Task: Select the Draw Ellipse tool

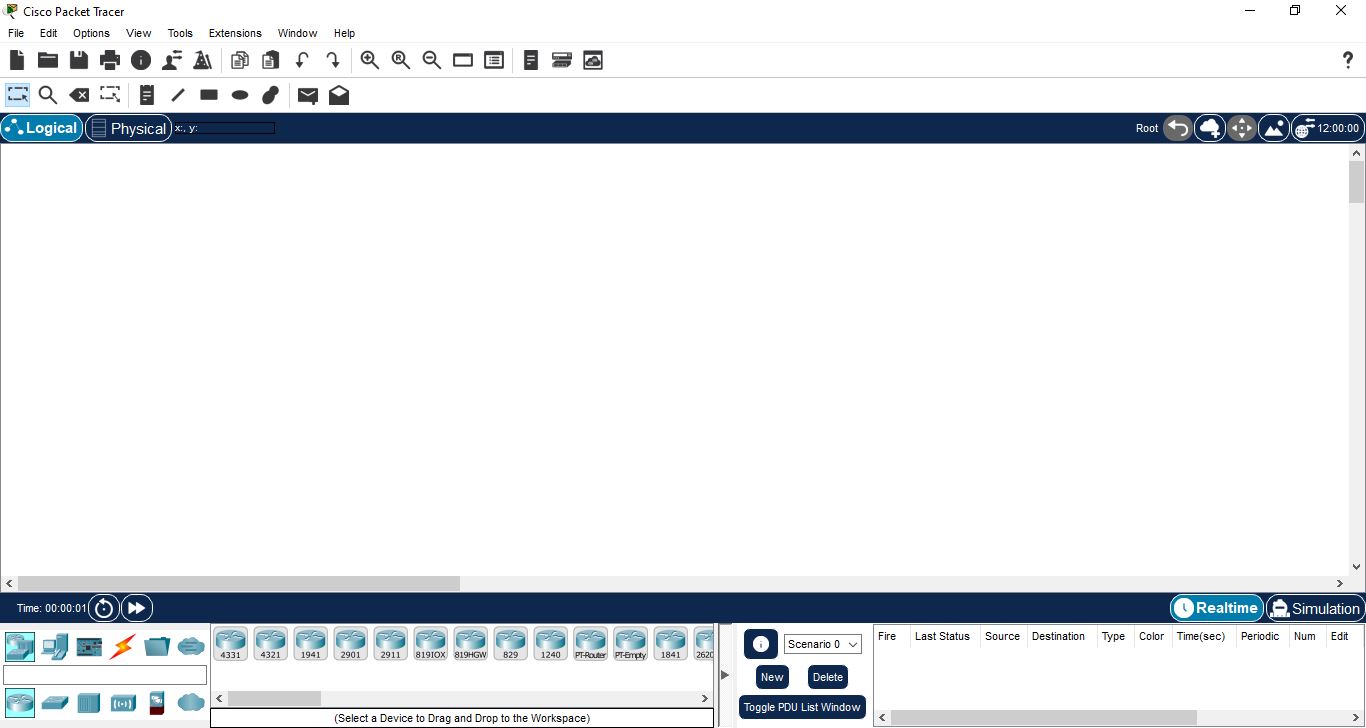Action: tap(240, 95)
